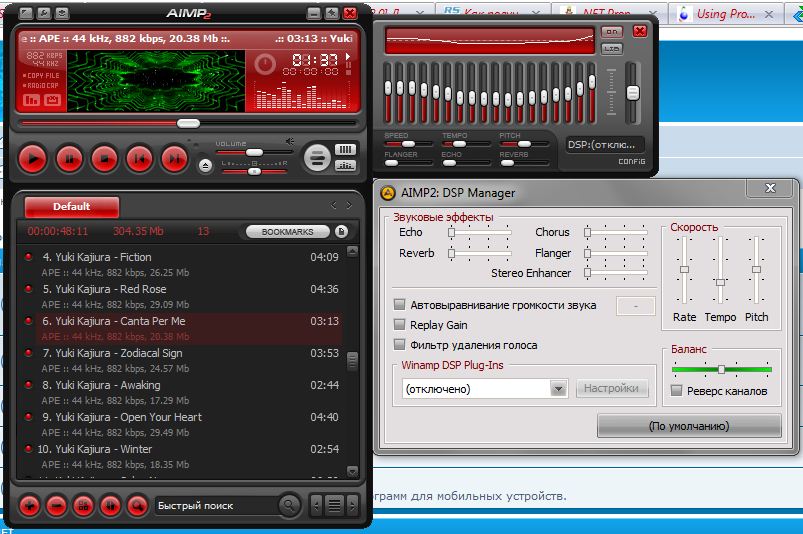Start playback with the Play button

click(x=33, y=159)
